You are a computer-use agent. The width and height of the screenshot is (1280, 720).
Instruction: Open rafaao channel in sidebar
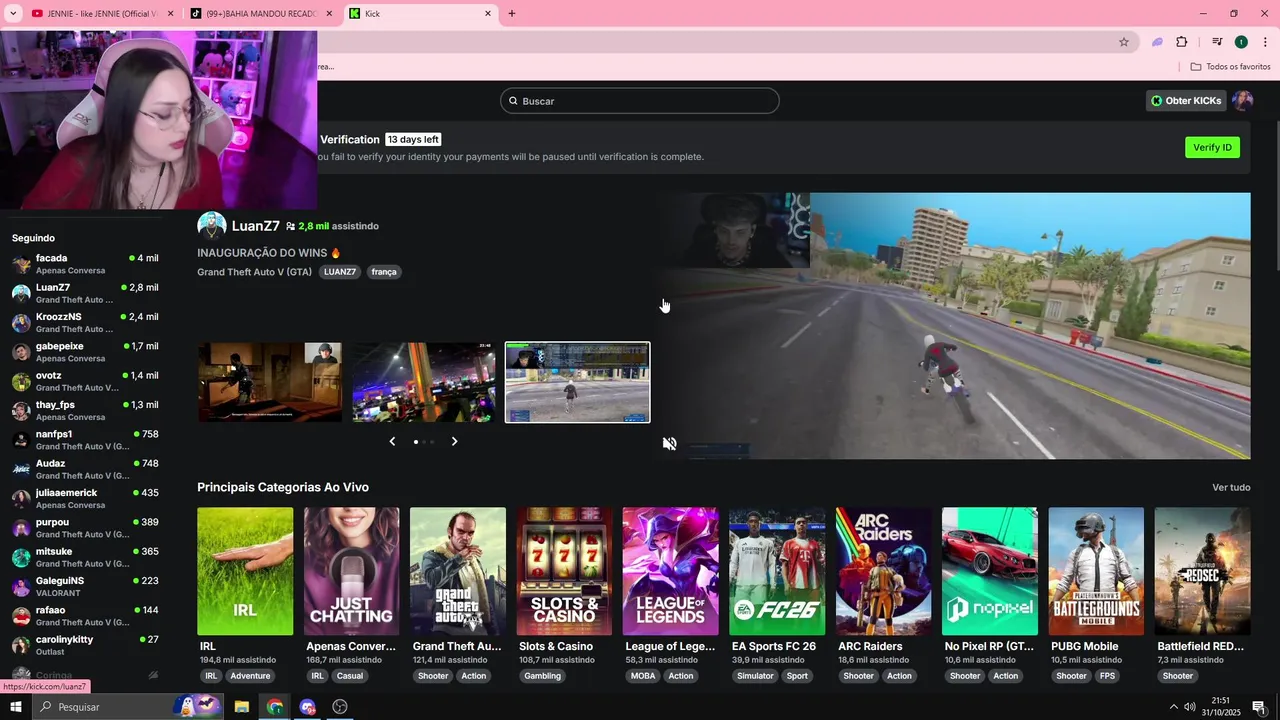click(85, 616)
